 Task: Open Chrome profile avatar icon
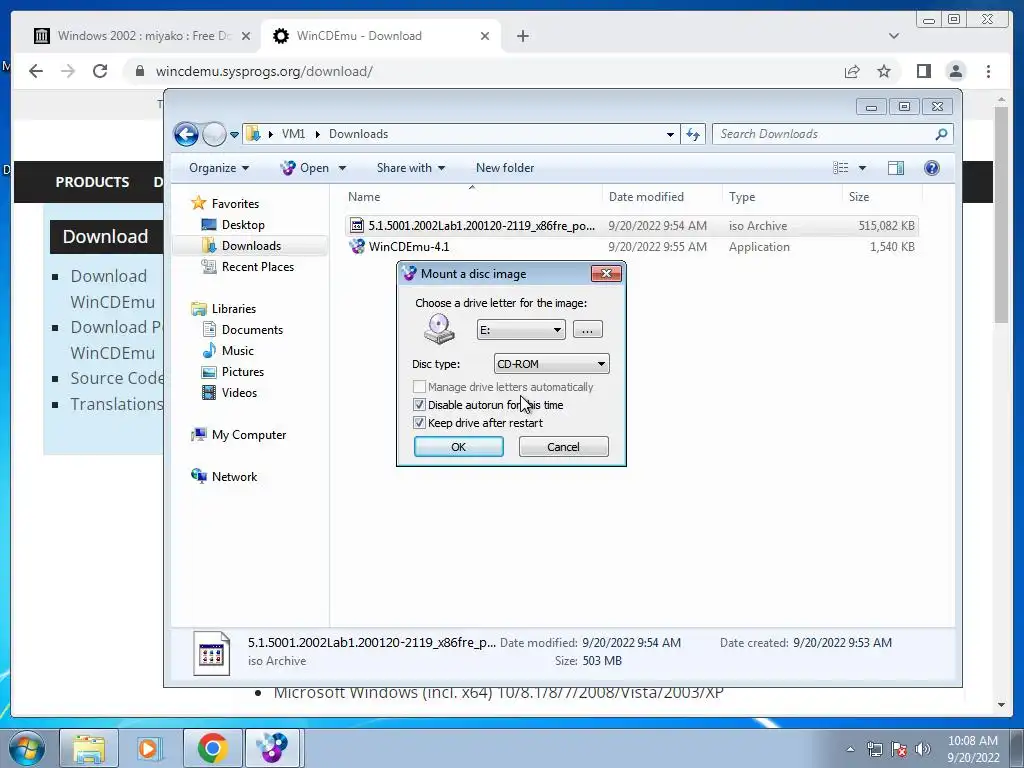955,71
